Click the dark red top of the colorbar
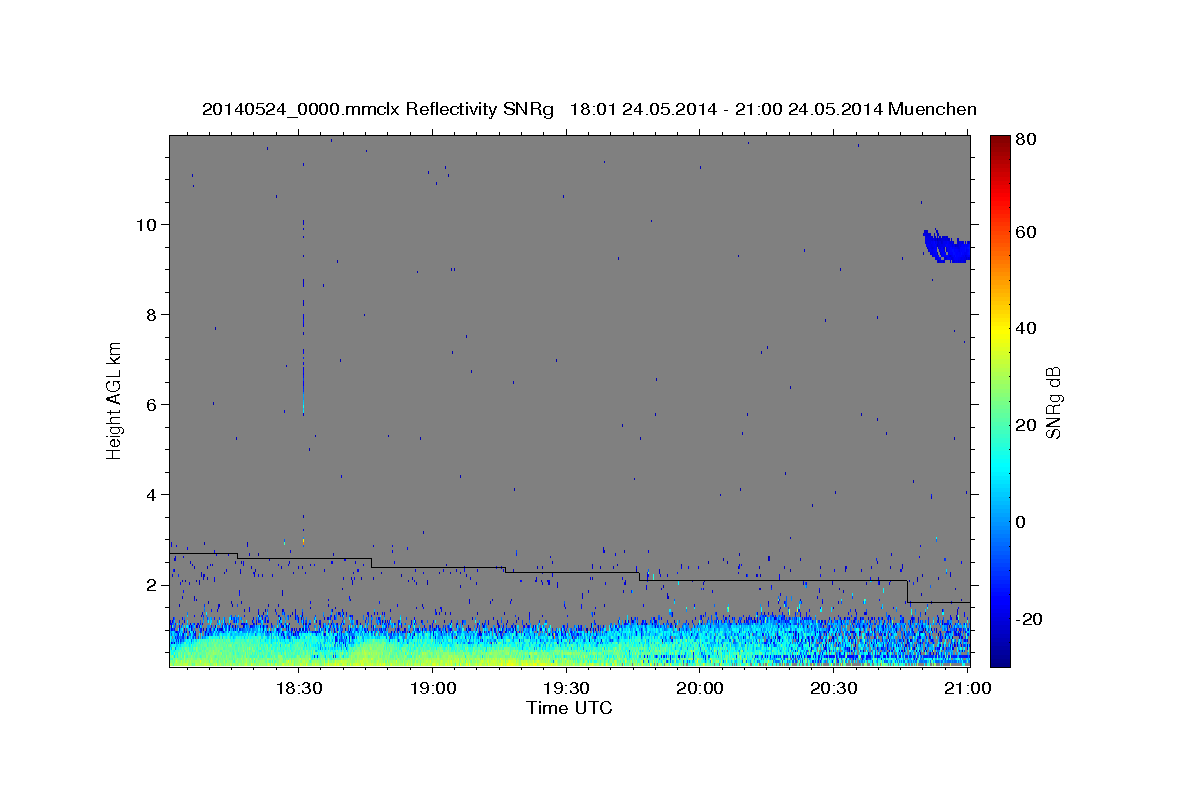Viewport: 1200px width, 800px height. (x=1000, y=145)
